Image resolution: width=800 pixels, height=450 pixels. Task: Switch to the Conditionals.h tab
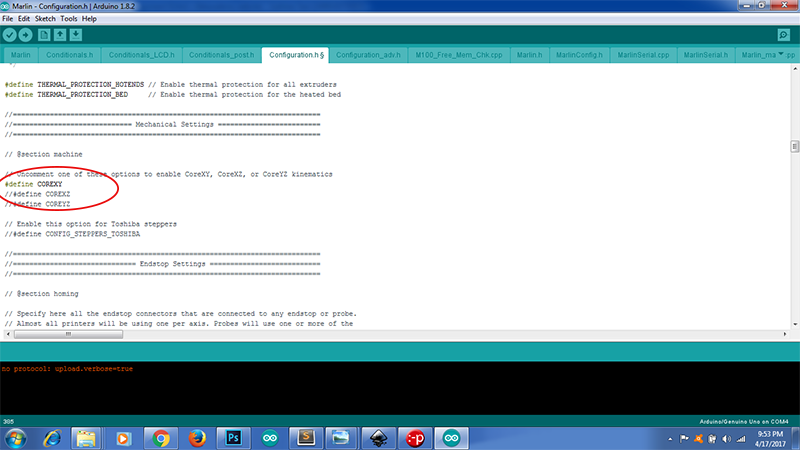tap(69, 55)
